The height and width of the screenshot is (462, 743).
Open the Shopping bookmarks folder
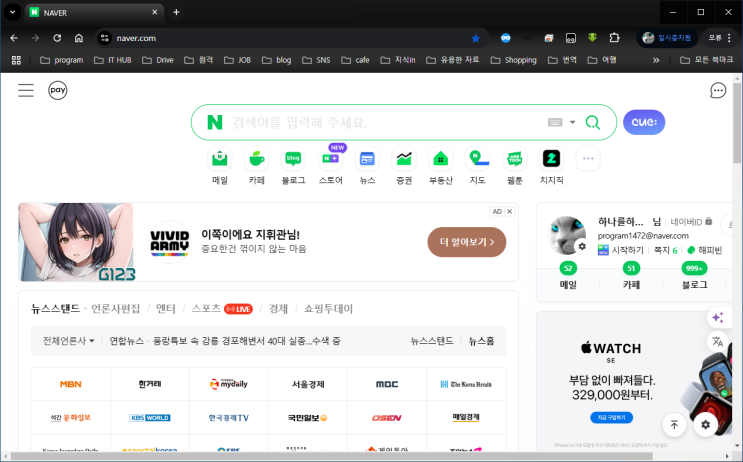coord(514,60)
